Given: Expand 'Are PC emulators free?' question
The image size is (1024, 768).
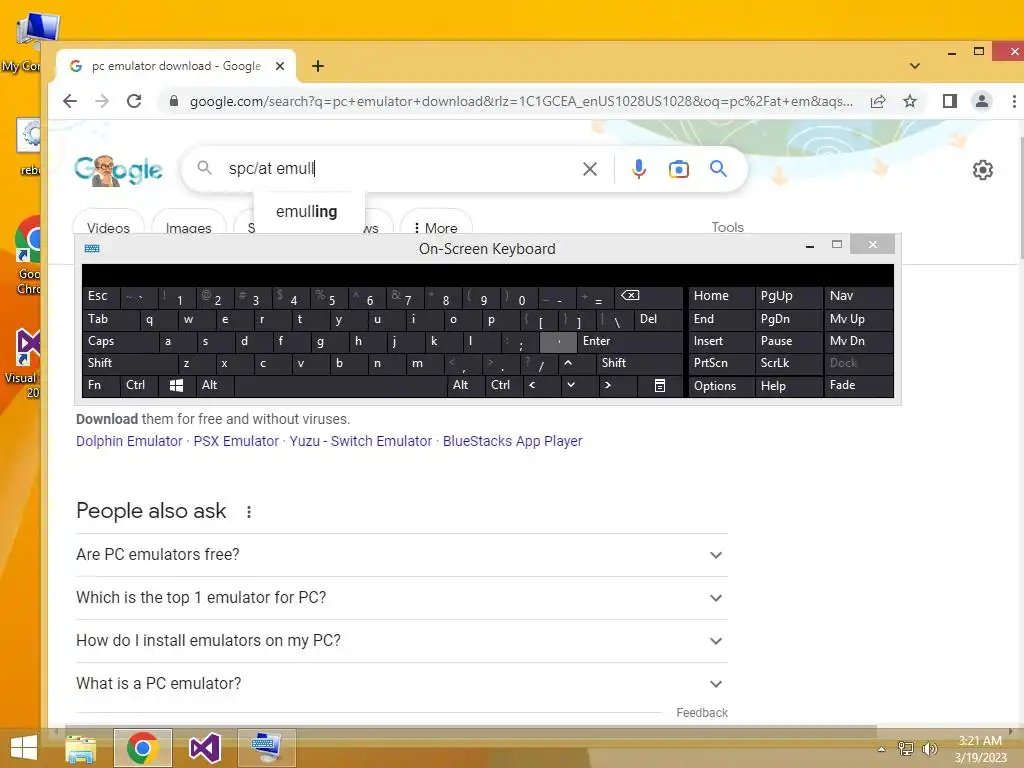Looking at the screenshot, I should tap(402, 554).
